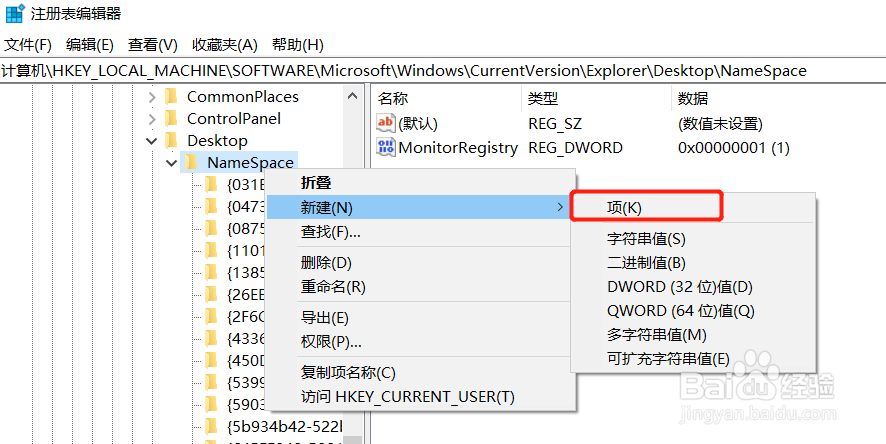
Task: Click folder icon of {5b934b42-522 subkey
Action: tap(211, 426)
